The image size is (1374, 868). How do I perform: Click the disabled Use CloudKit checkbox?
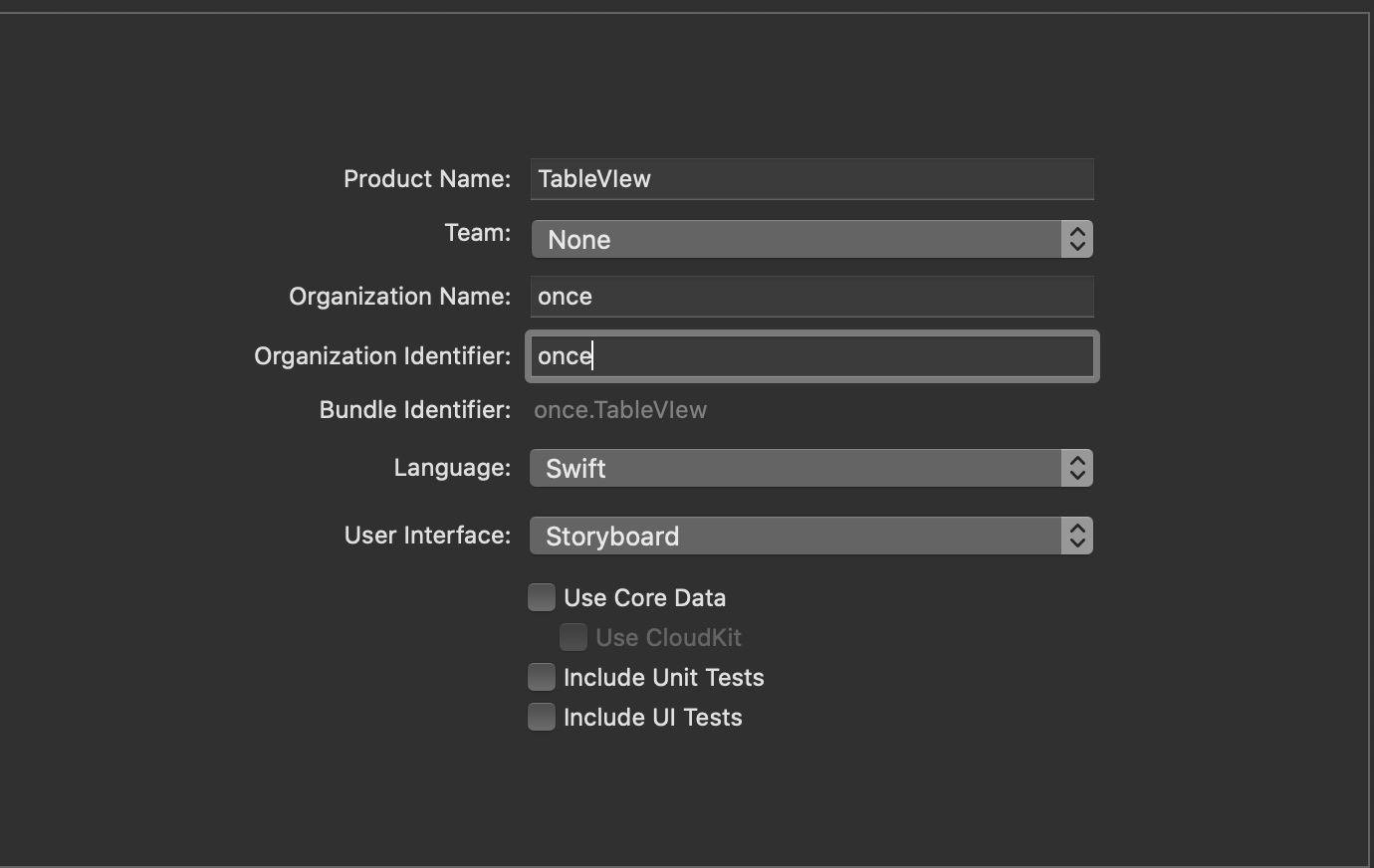[x=573, y=637]
